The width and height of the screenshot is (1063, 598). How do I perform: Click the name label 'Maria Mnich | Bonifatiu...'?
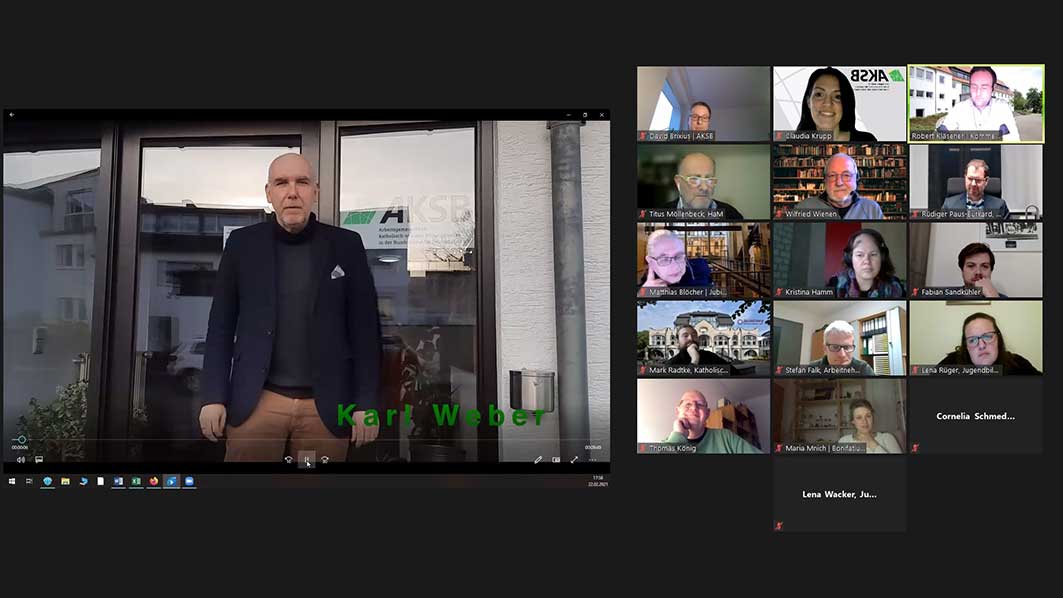click(824, 448)
